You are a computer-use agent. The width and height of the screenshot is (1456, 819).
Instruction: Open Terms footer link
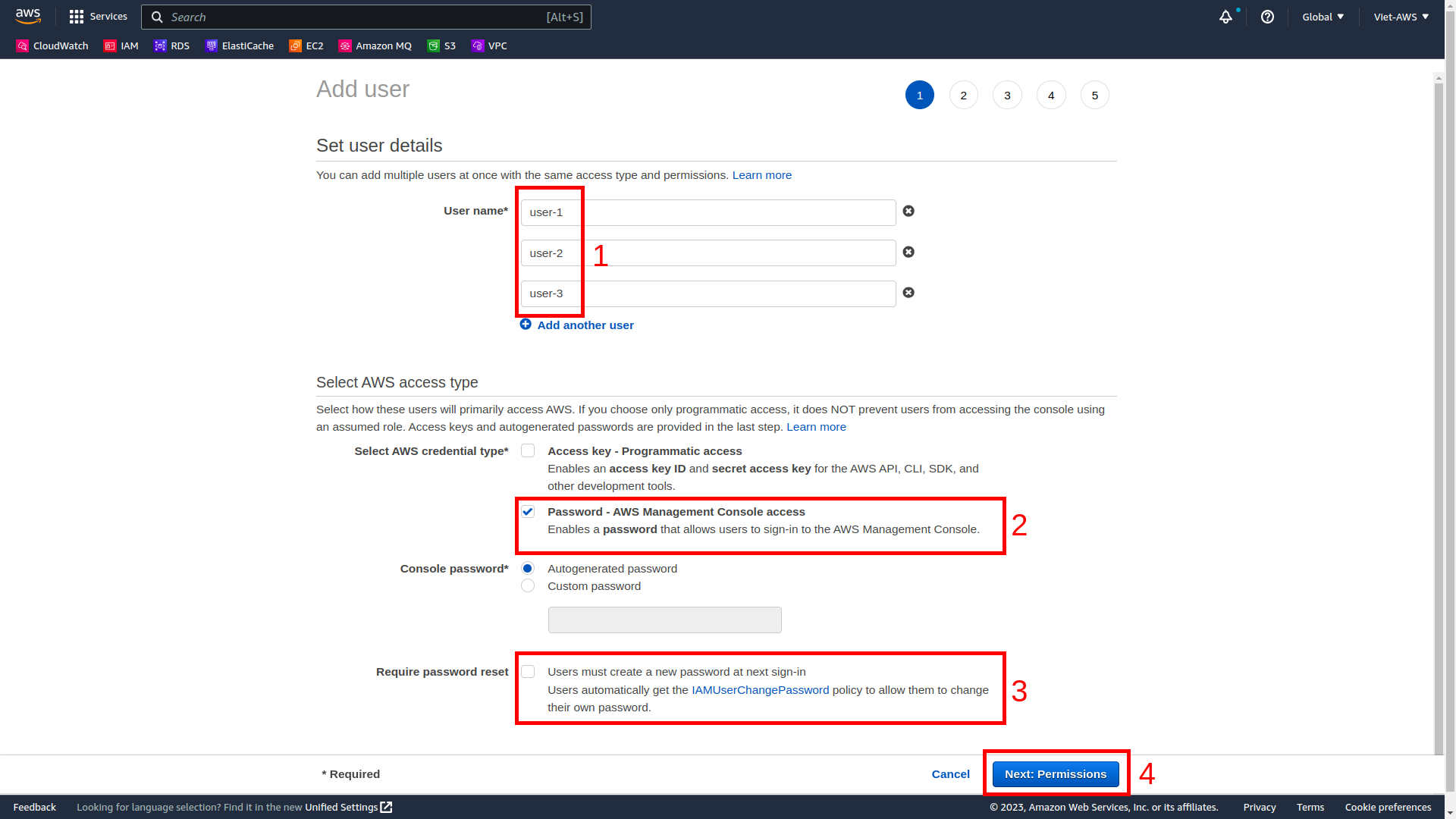[1310, 807]
